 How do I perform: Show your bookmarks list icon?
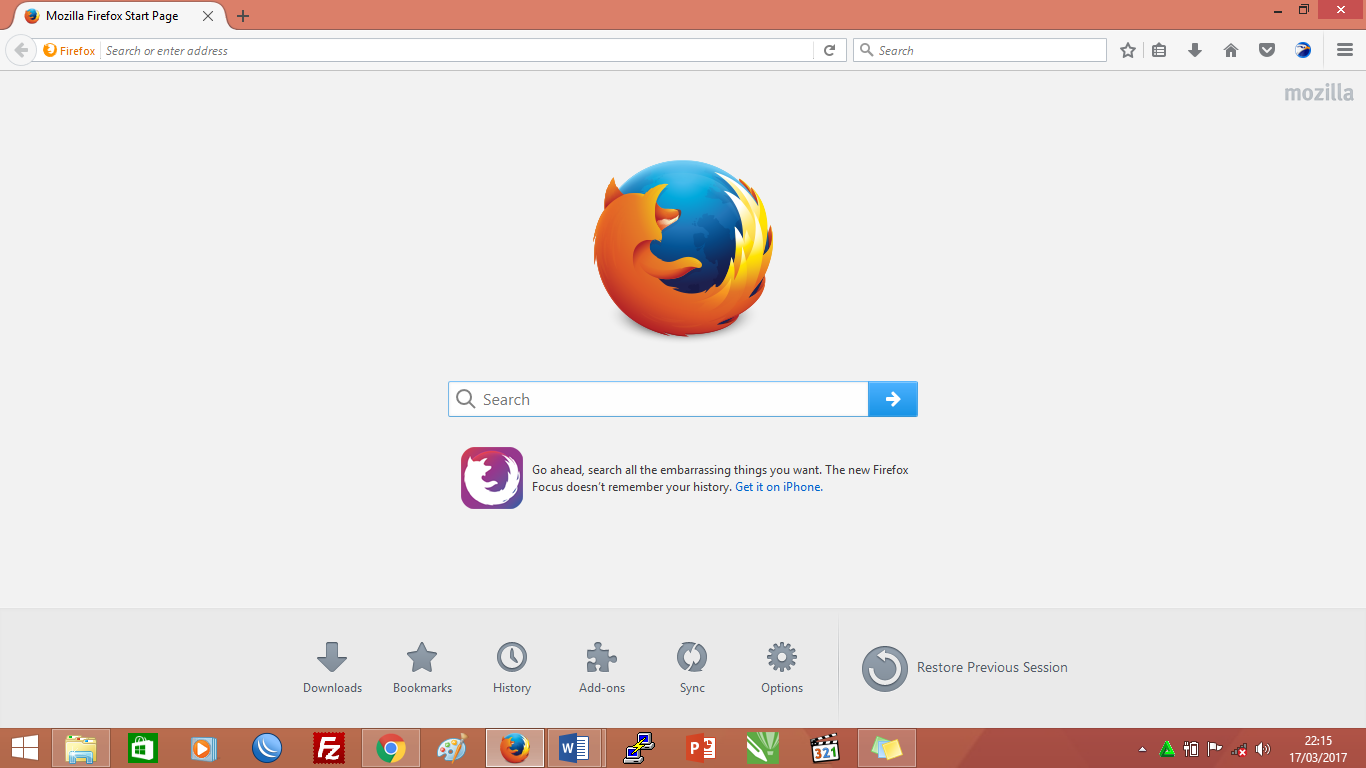(x=1159, y=50)
